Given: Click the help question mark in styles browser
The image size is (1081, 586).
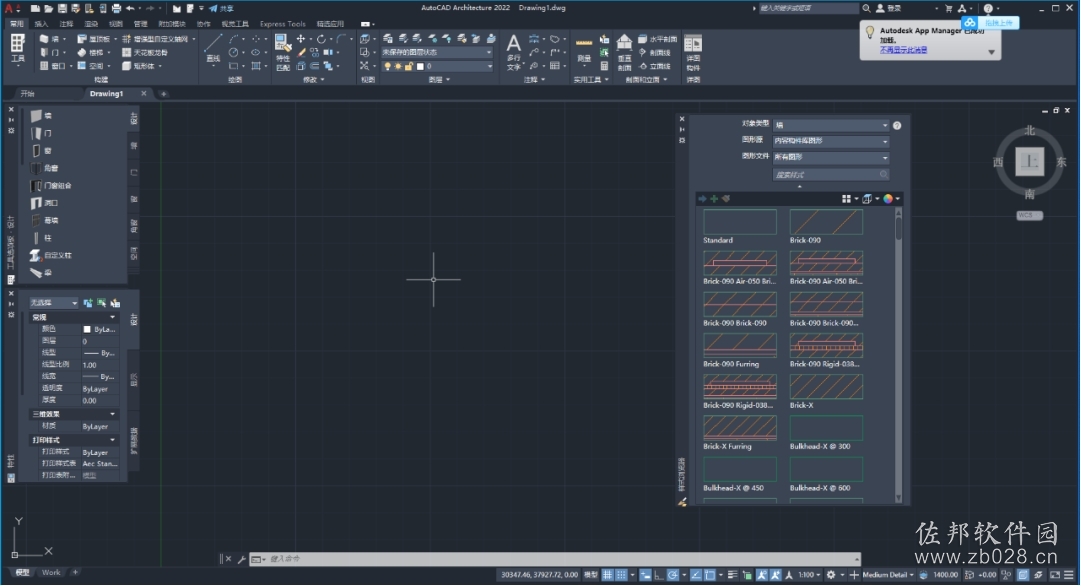Looking at the screenshot, I should coord(897,125).
